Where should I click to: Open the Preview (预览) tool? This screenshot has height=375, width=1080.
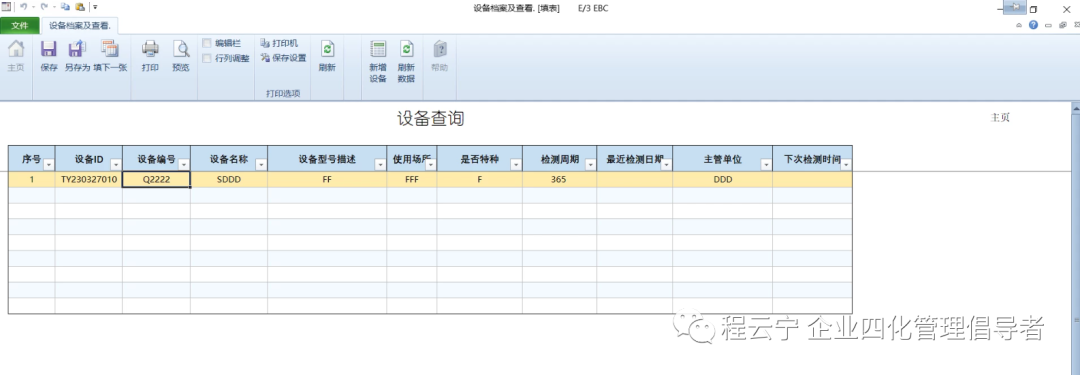pyautogui.click(x=180, y=50)
